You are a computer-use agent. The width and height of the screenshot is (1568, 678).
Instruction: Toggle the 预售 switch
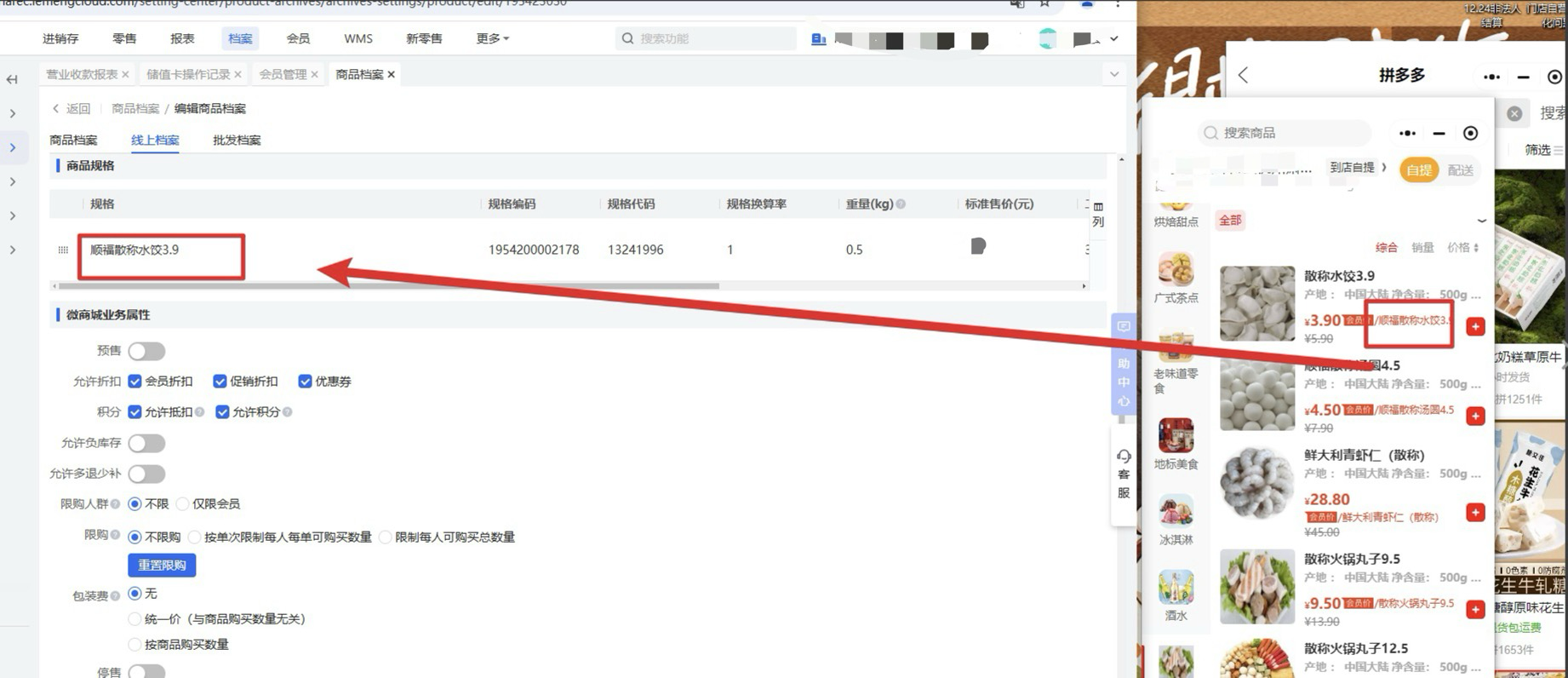[146, 351]
